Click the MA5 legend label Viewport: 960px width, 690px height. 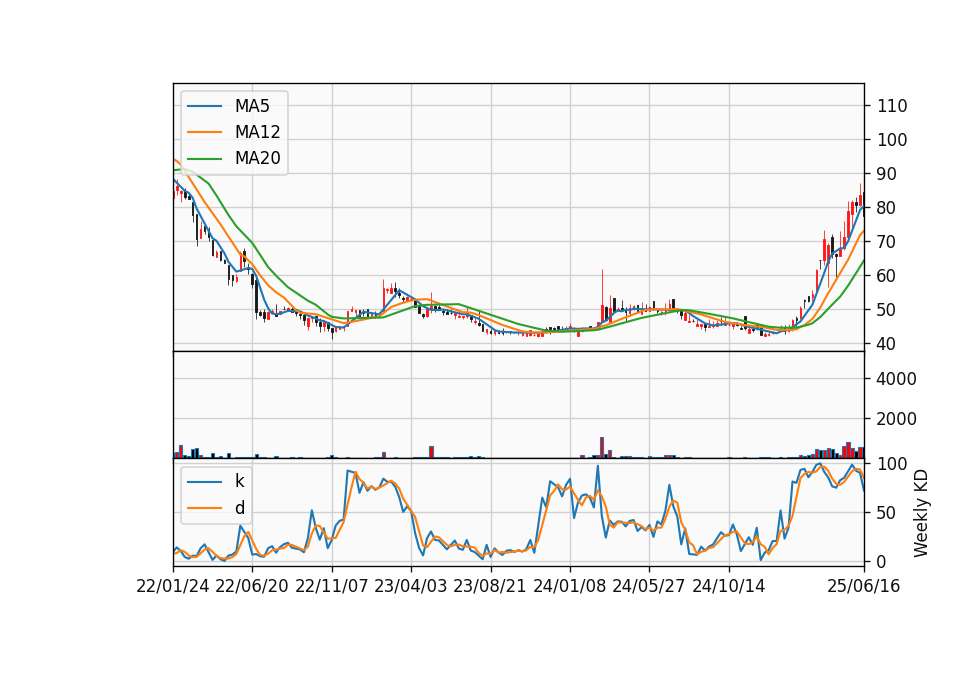(252, 106)
